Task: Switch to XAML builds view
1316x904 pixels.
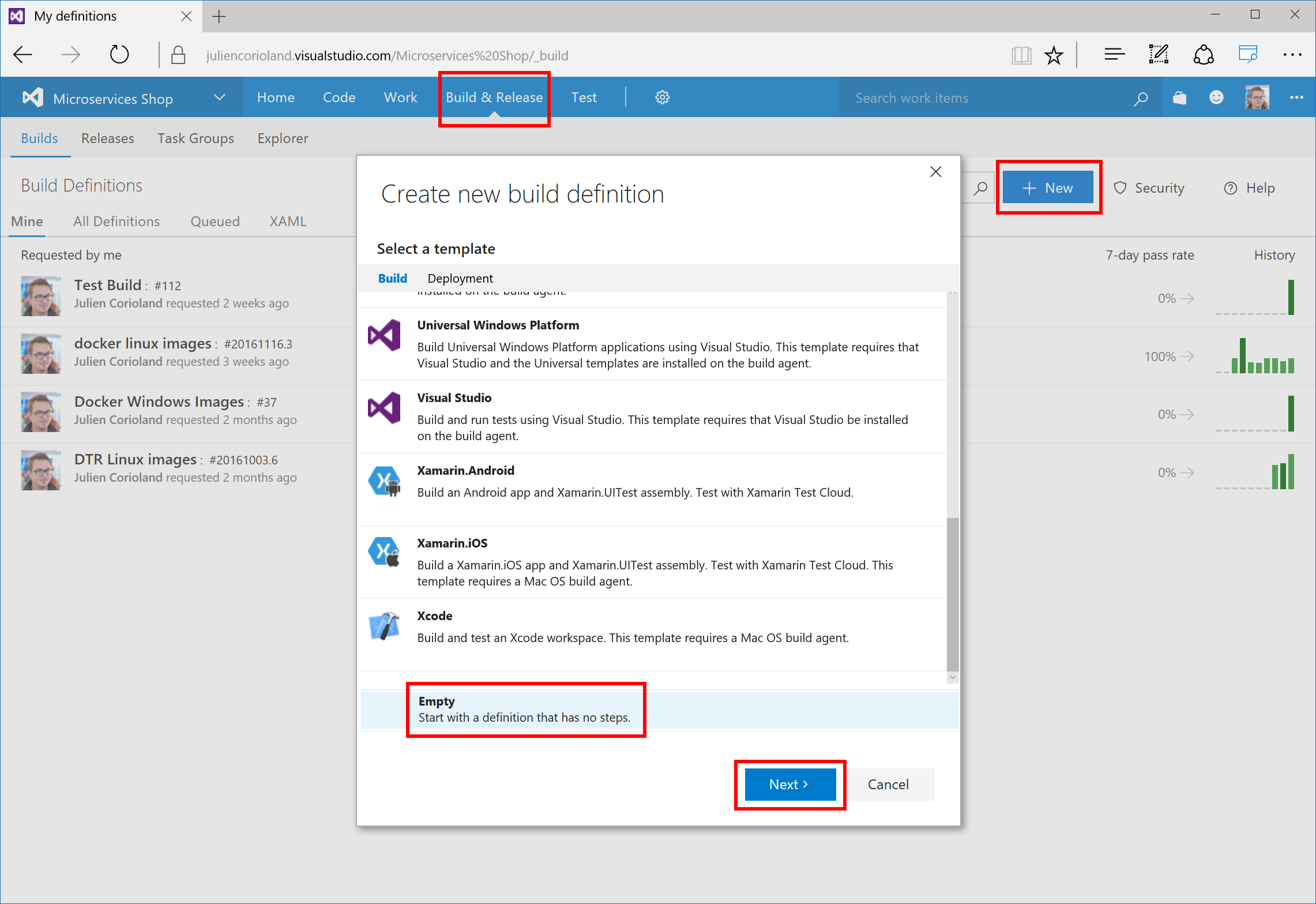Action: 287,221
